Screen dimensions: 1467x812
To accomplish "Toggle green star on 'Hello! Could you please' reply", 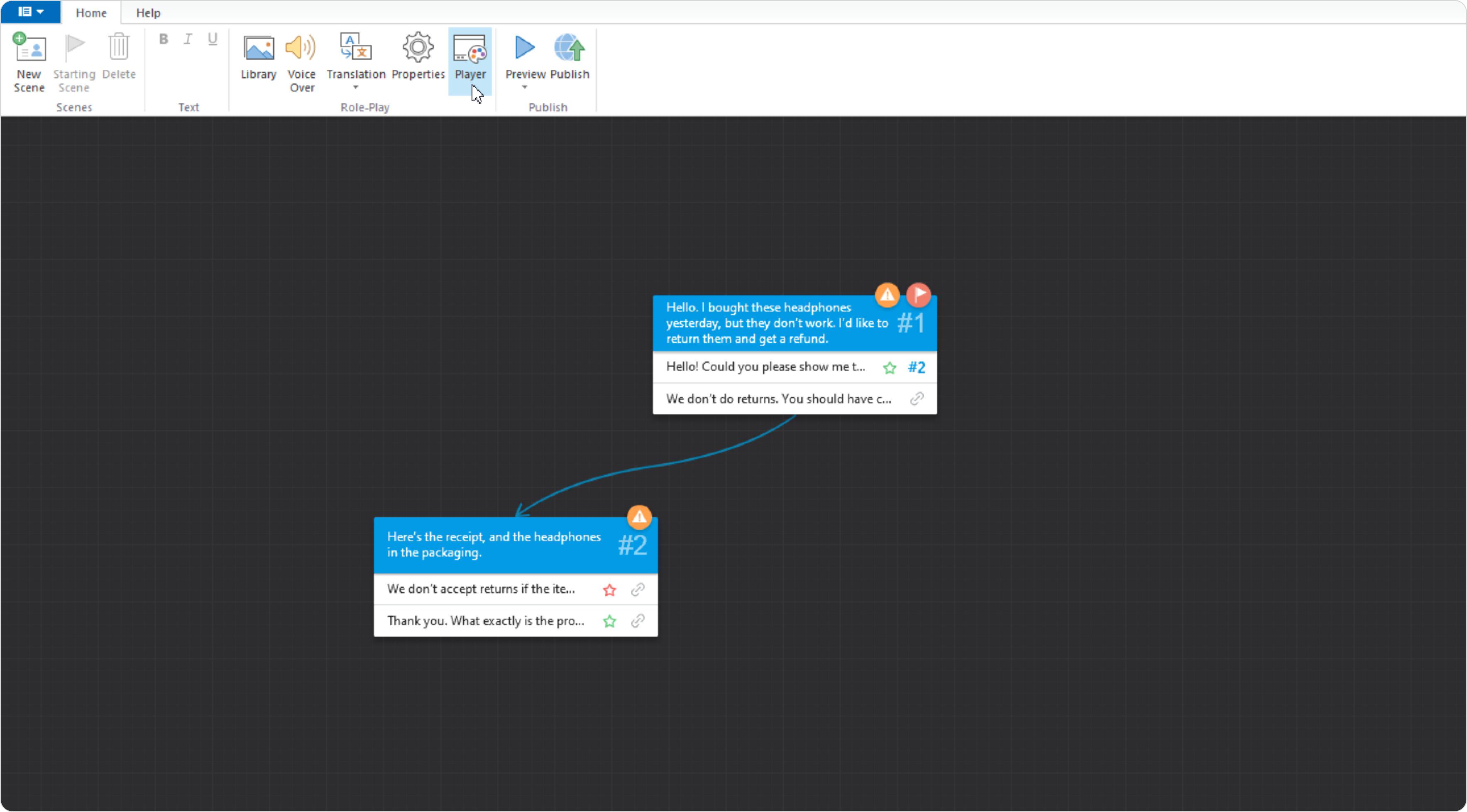I will (x=890, y=368).
